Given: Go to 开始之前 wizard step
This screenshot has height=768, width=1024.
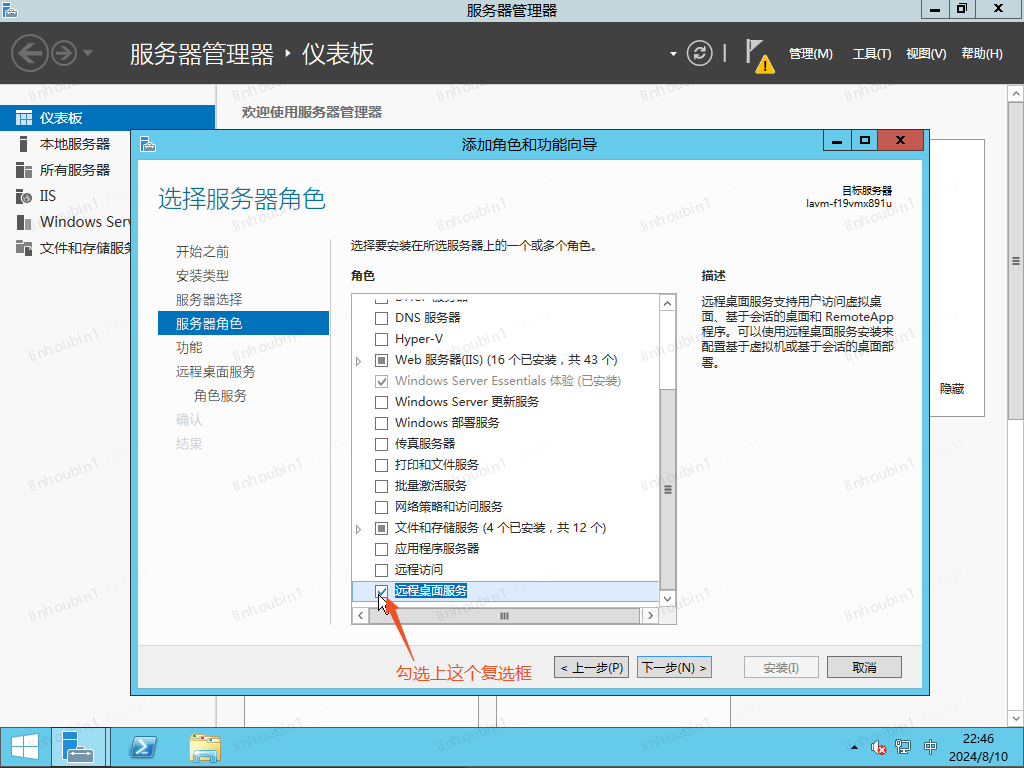Looking at the screenshot, I should pyautogui.click(x=202, y=251).
